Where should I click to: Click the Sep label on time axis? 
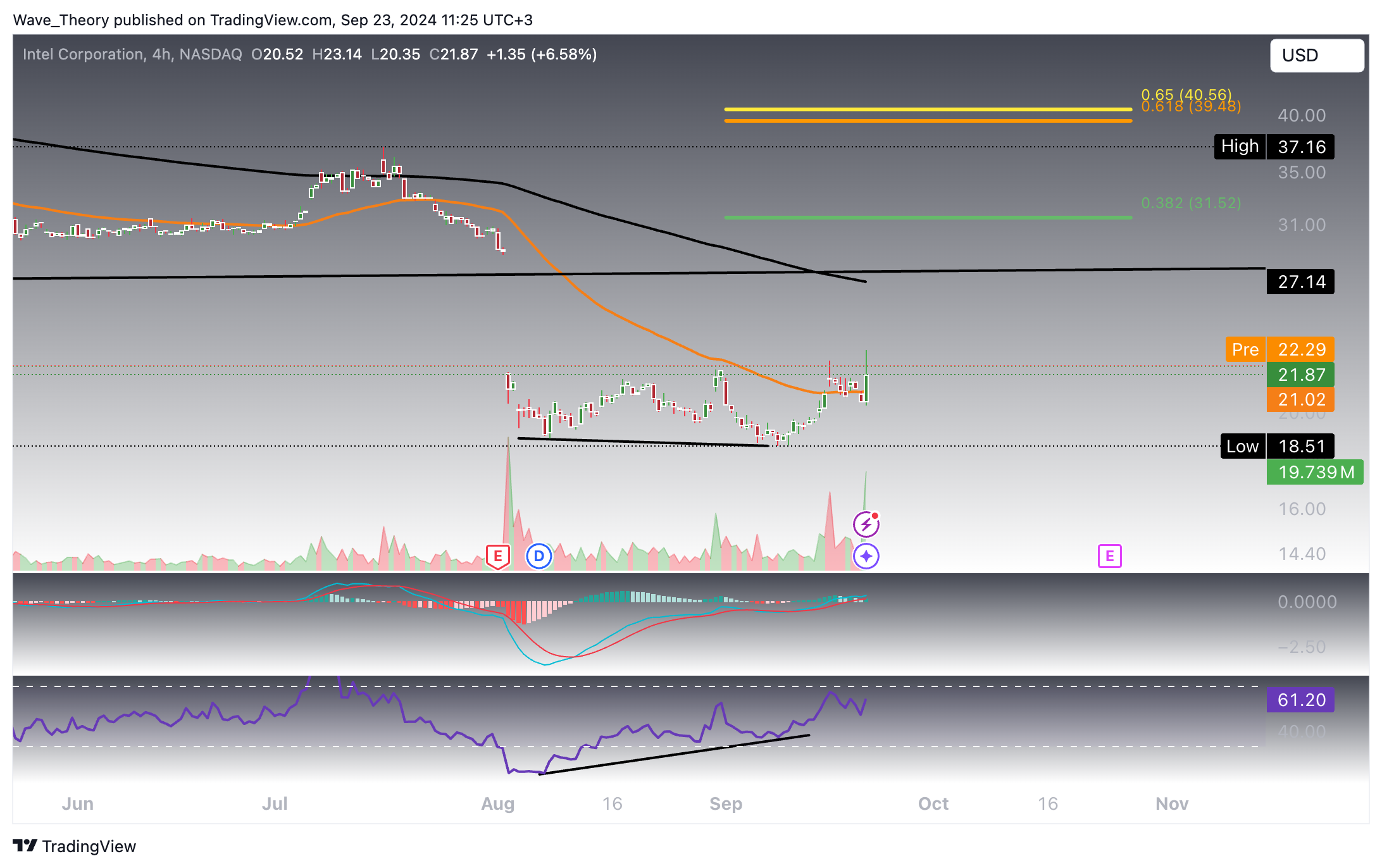click(725, 803)
